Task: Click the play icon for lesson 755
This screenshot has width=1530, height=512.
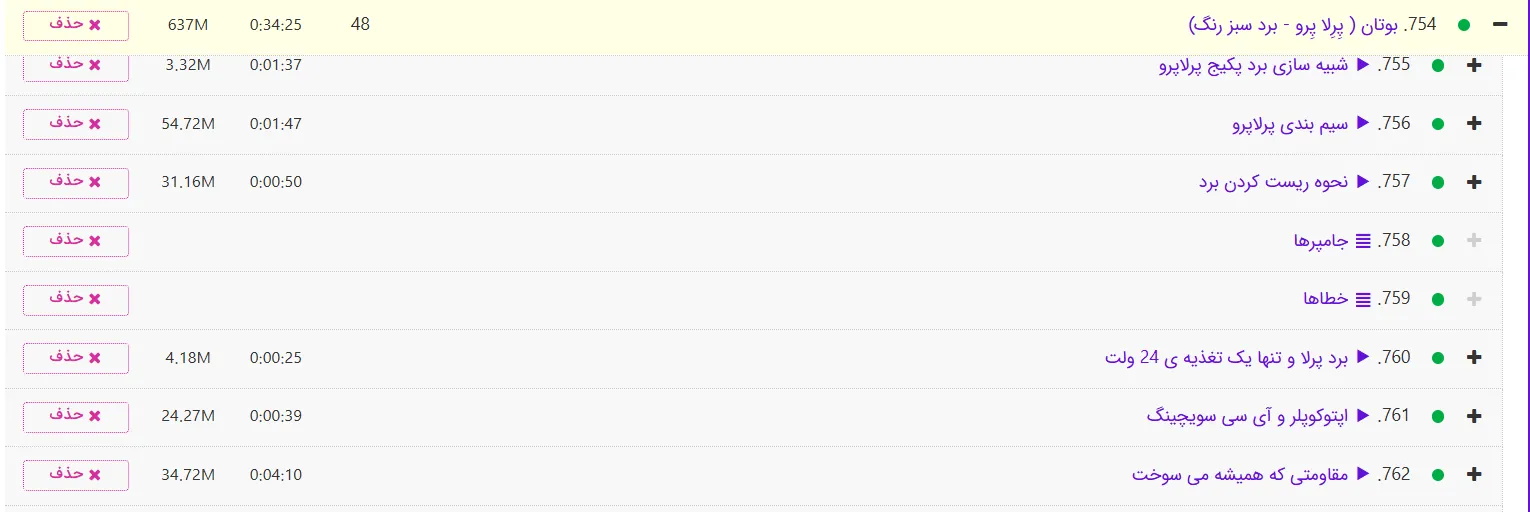Action: 1363,65
